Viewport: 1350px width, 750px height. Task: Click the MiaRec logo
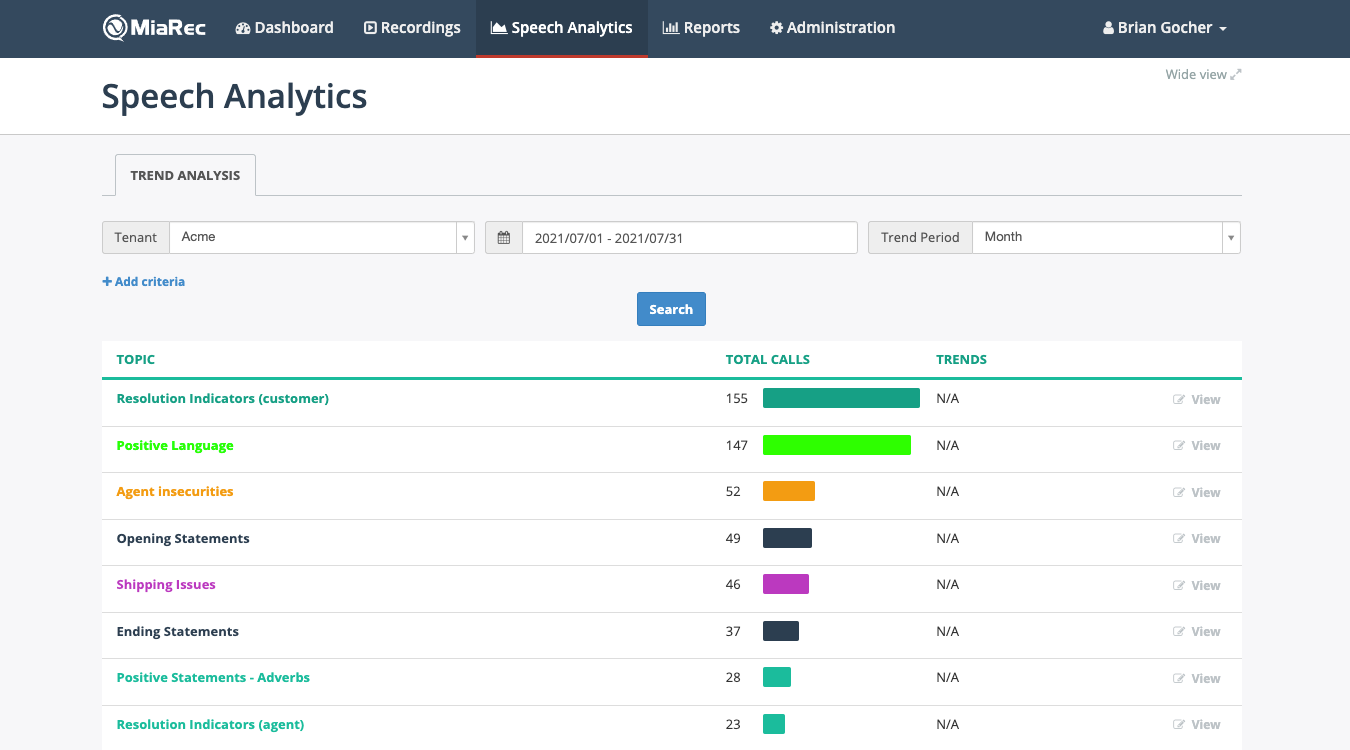(154, 28)
